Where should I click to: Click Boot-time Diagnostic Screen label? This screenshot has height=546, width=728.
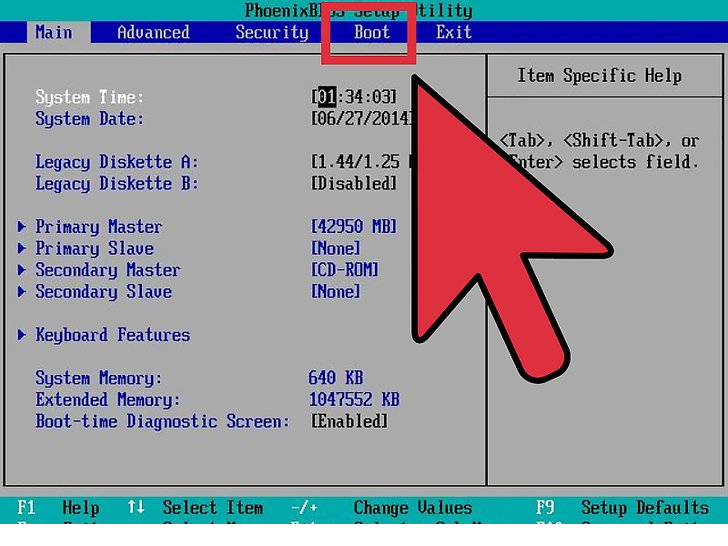[162, 422]
